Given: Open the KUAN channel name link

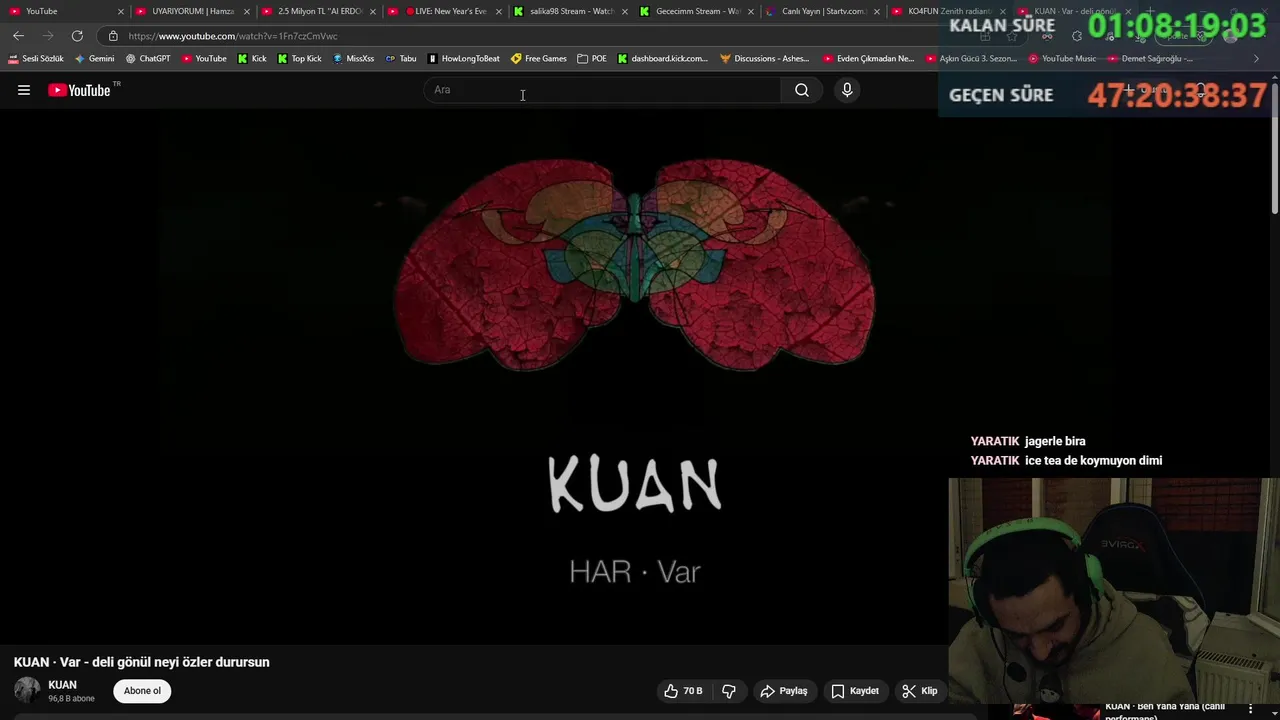Looking at the screenshot, I should (62, 685).
